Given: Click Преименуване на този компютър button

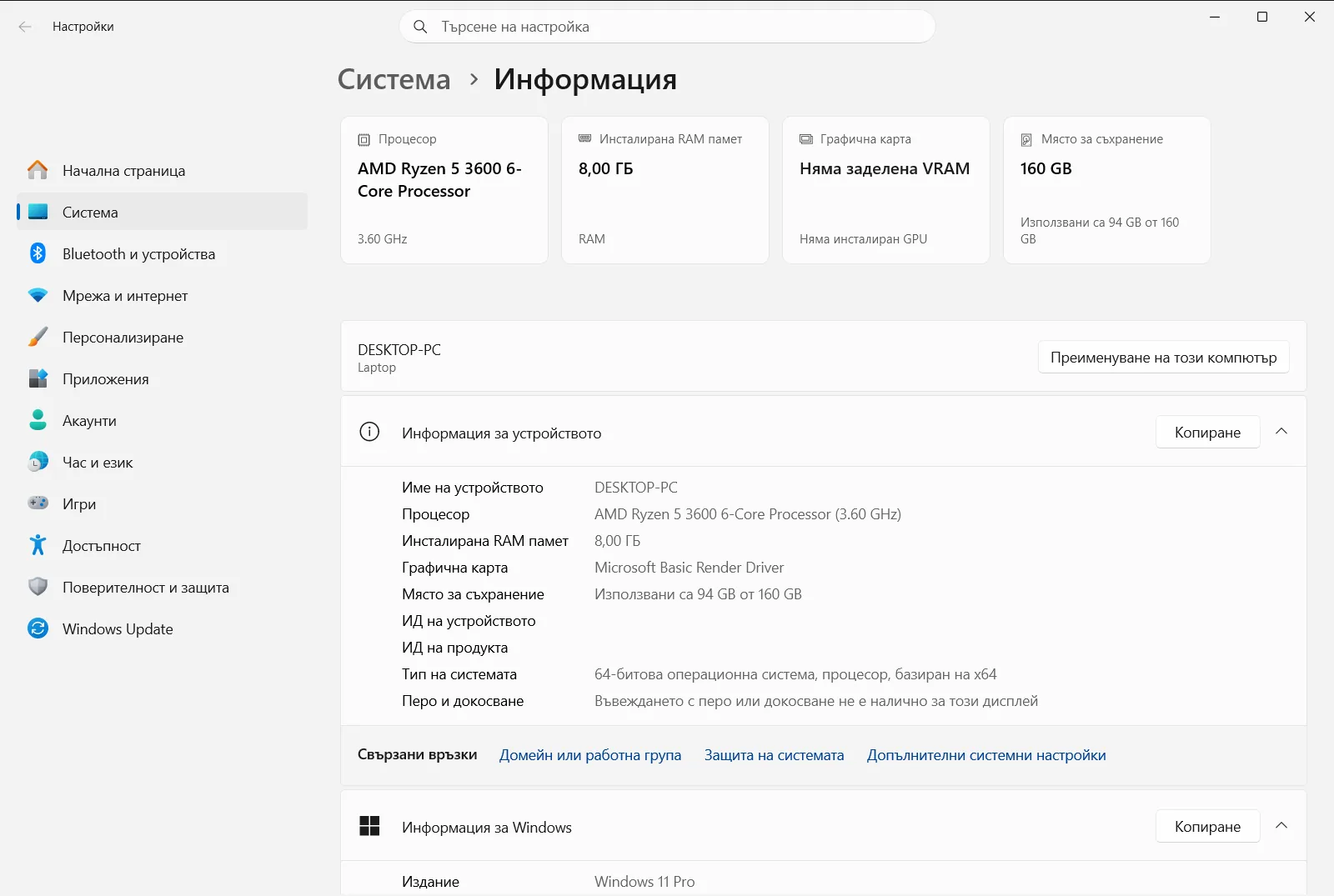Looking at the screenshot, I should tap(1163, 357).
